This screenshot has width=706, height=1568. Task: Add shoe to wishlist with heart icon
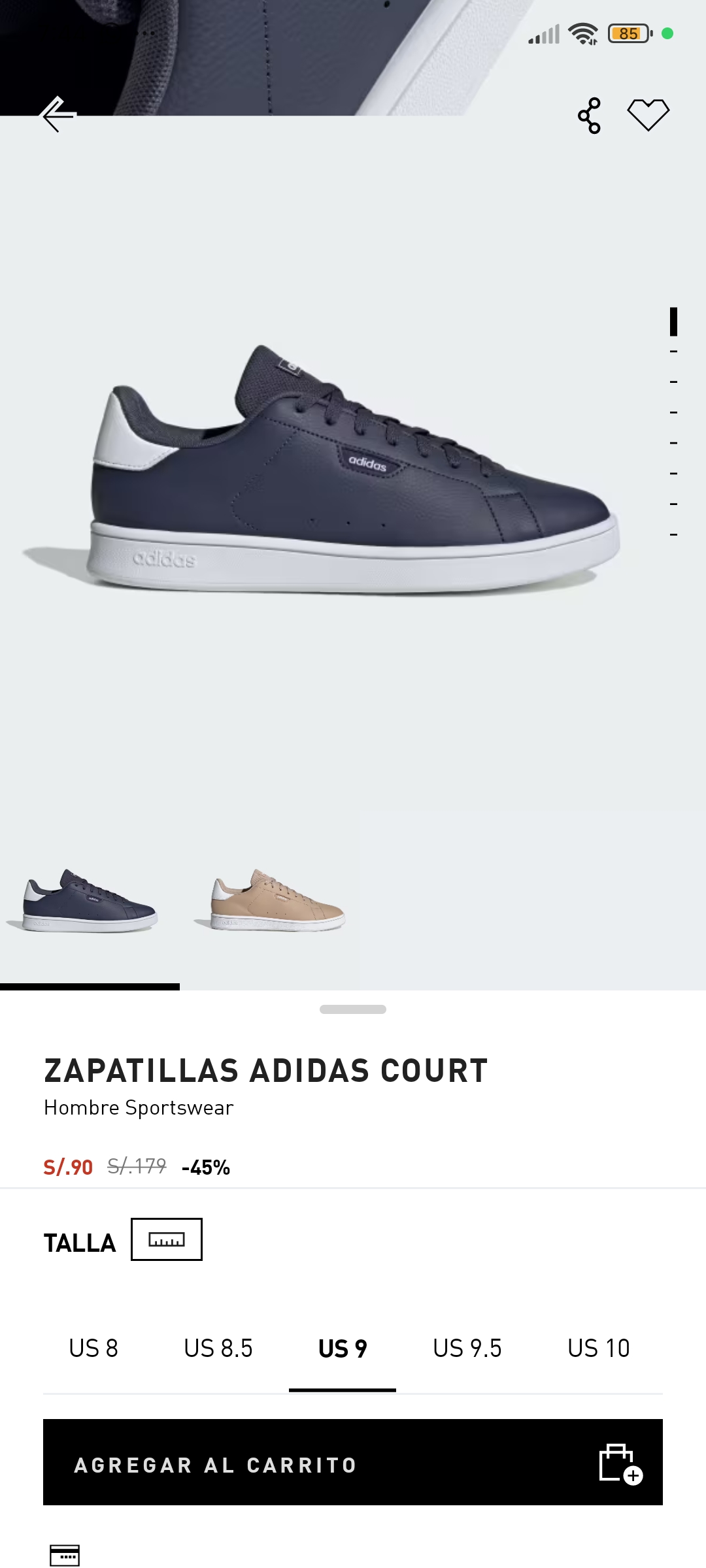click(x=648, y=115)
